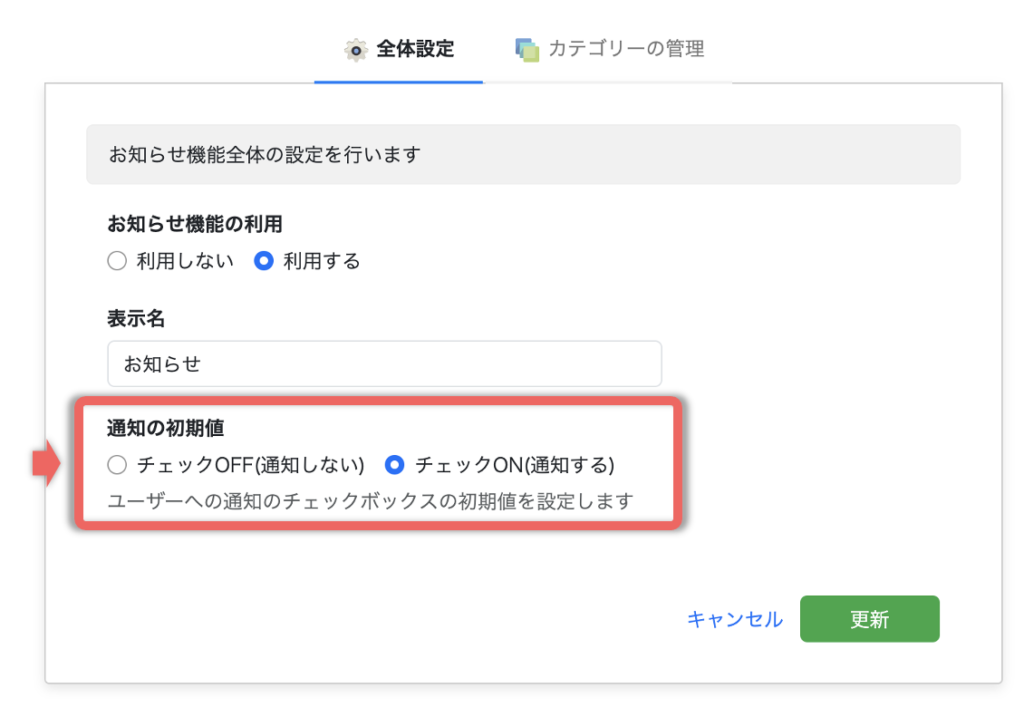1024x707 pixels.
Task: Click the キャンセル link
Action: point(735,619)
